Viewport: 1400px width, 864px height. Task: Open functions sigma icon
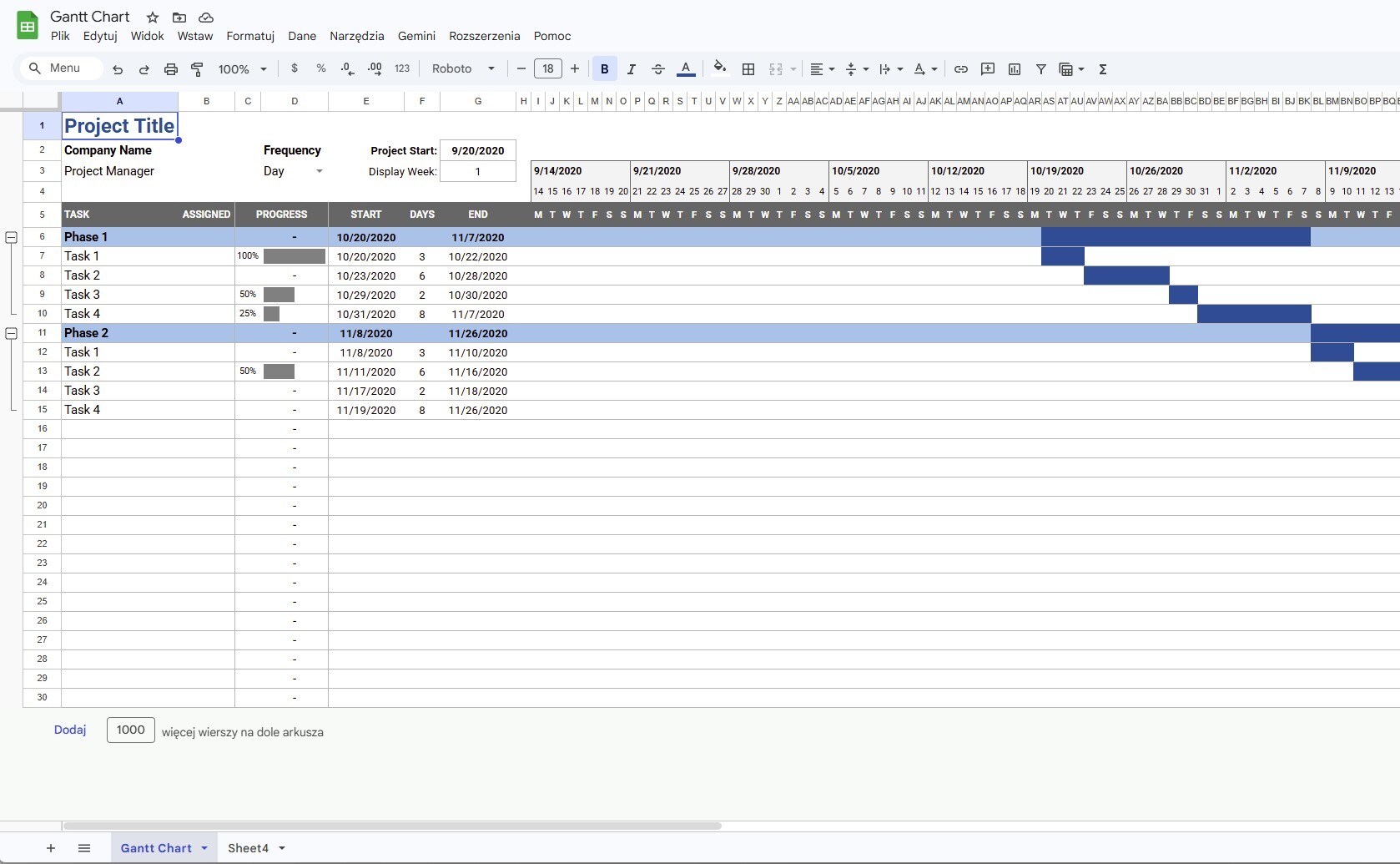click(1103, 69)
